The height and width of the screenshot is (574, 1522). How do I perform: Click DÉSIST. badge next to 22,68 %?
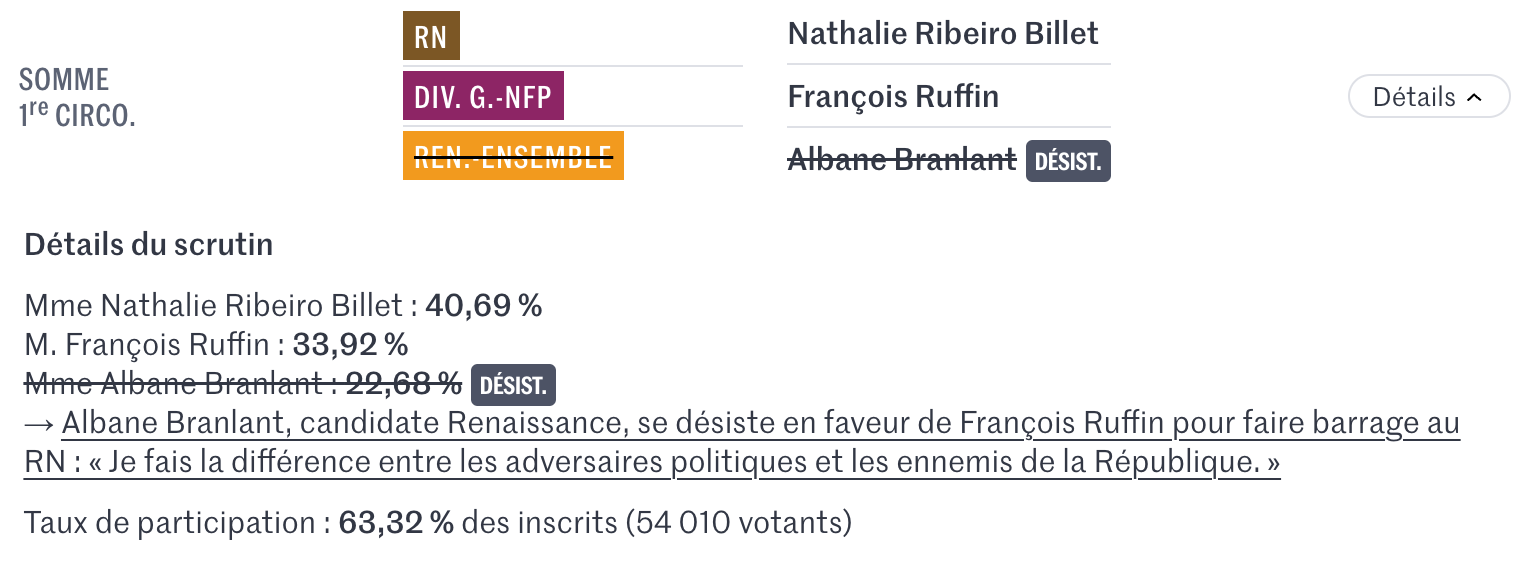coord(513,385)
